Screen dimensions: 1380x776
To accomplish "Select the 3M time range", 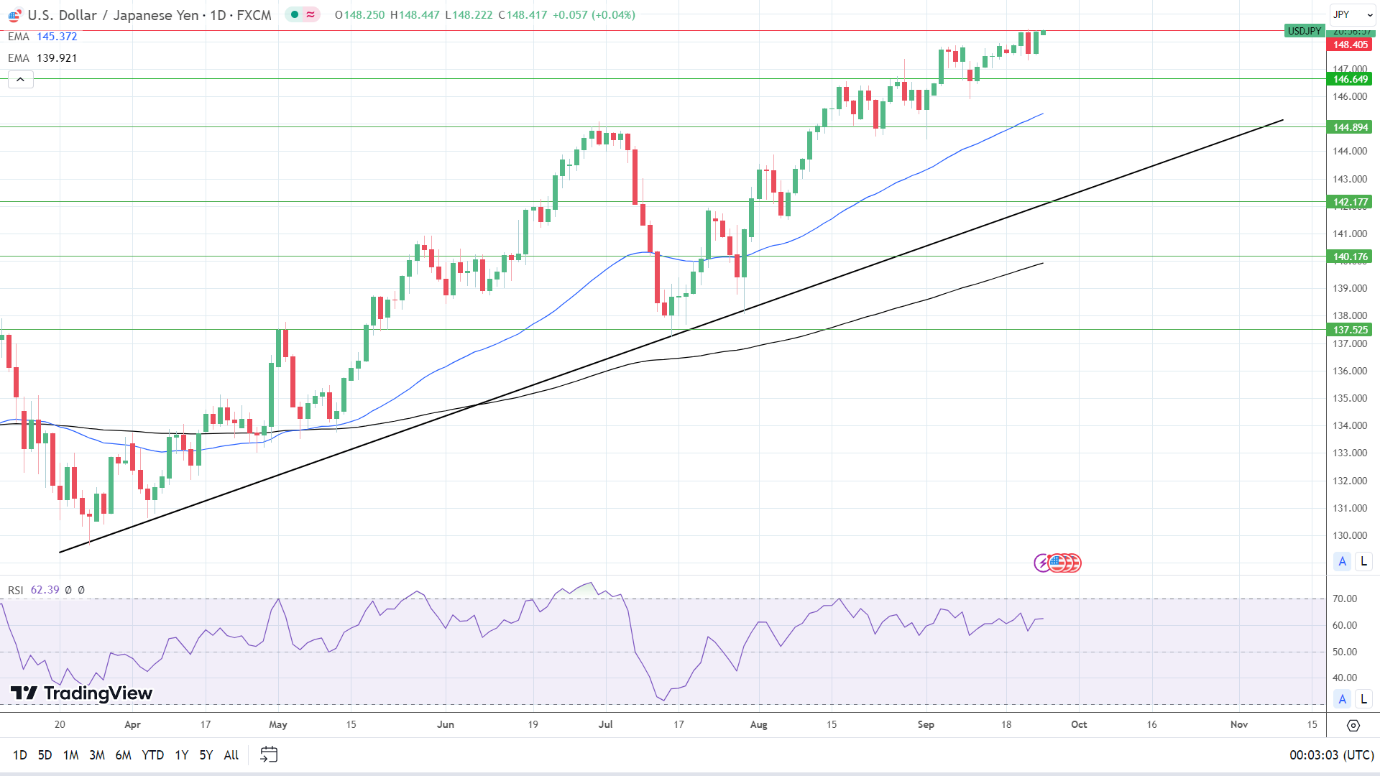I will (x=97, y=755).
